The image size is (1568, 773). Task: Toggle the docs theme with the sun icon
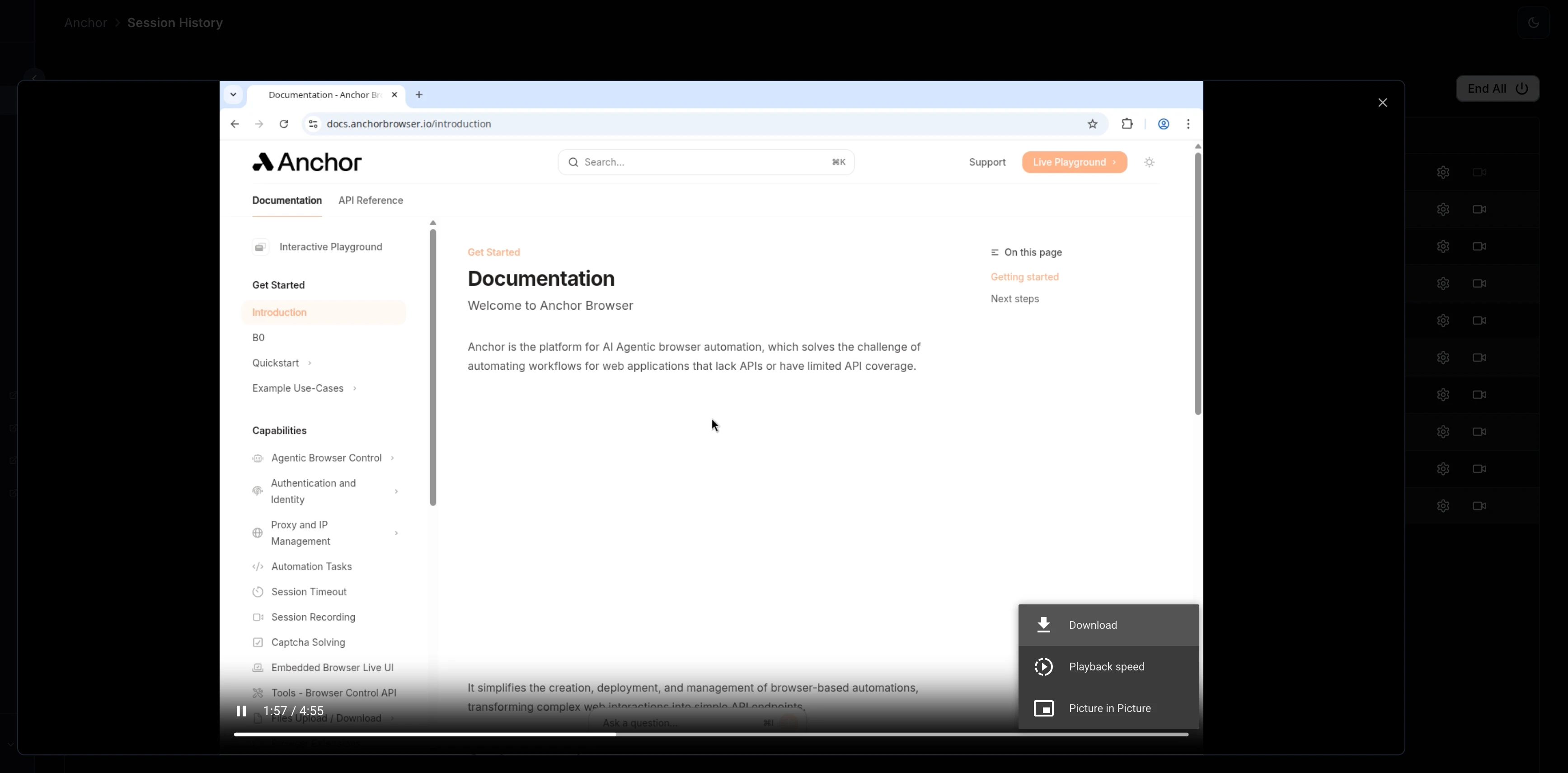[x=1149, y=162]
